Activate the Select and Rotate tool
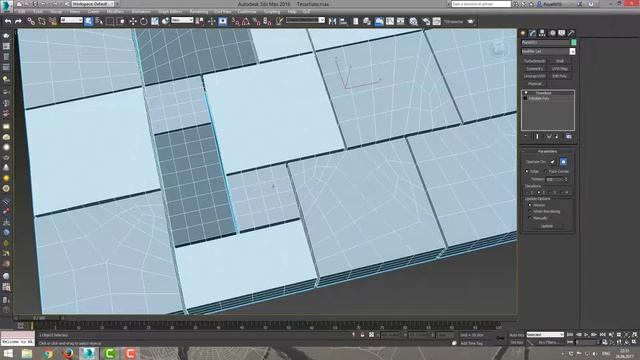 pyautogui.click(x=144, y=21)
